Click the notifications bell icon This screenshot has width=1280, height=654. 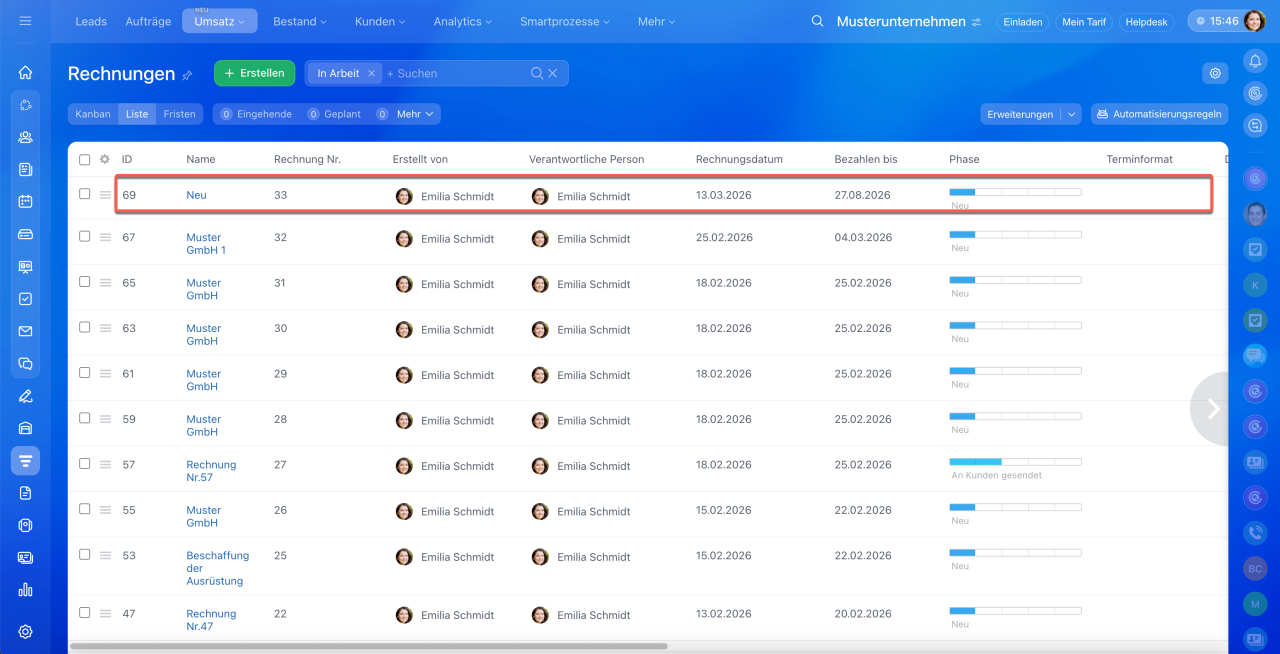point(1254,61)
